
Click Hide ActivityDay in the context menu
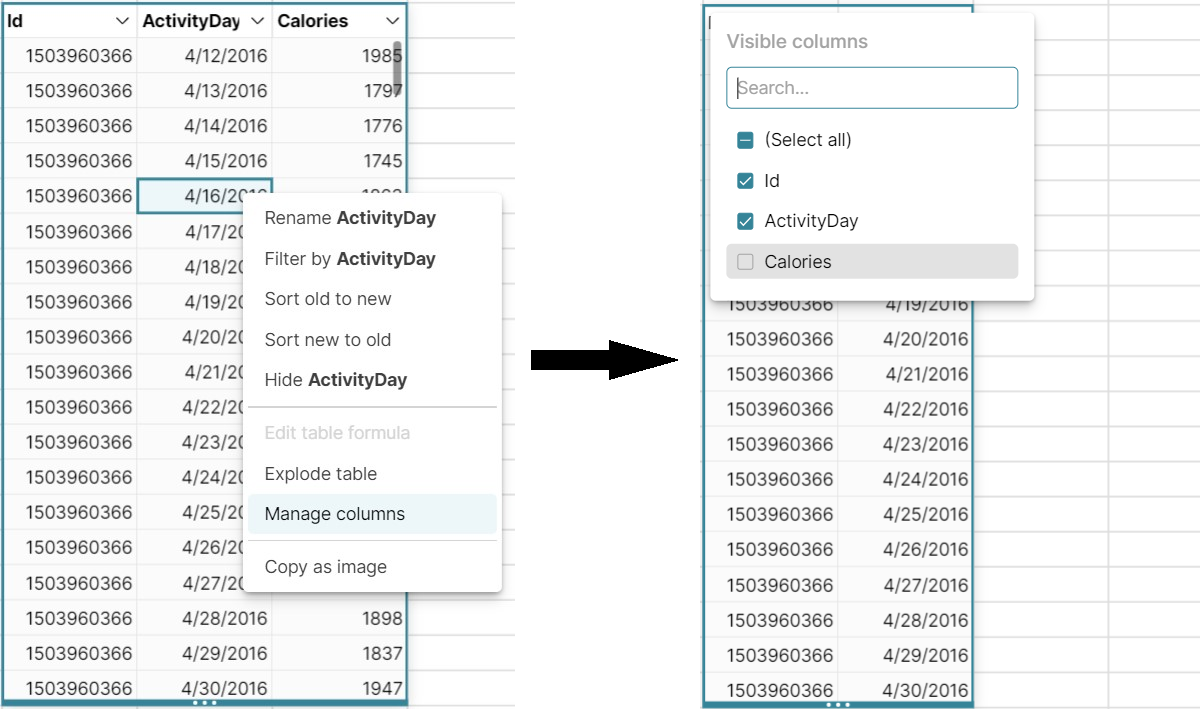[336, 380]
